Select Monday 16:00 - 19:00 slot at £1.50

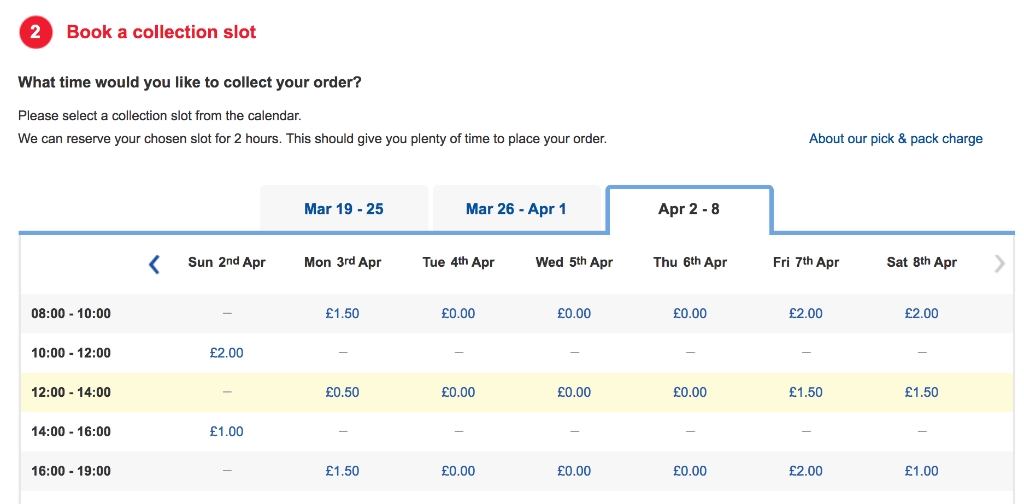click(342, 471)
